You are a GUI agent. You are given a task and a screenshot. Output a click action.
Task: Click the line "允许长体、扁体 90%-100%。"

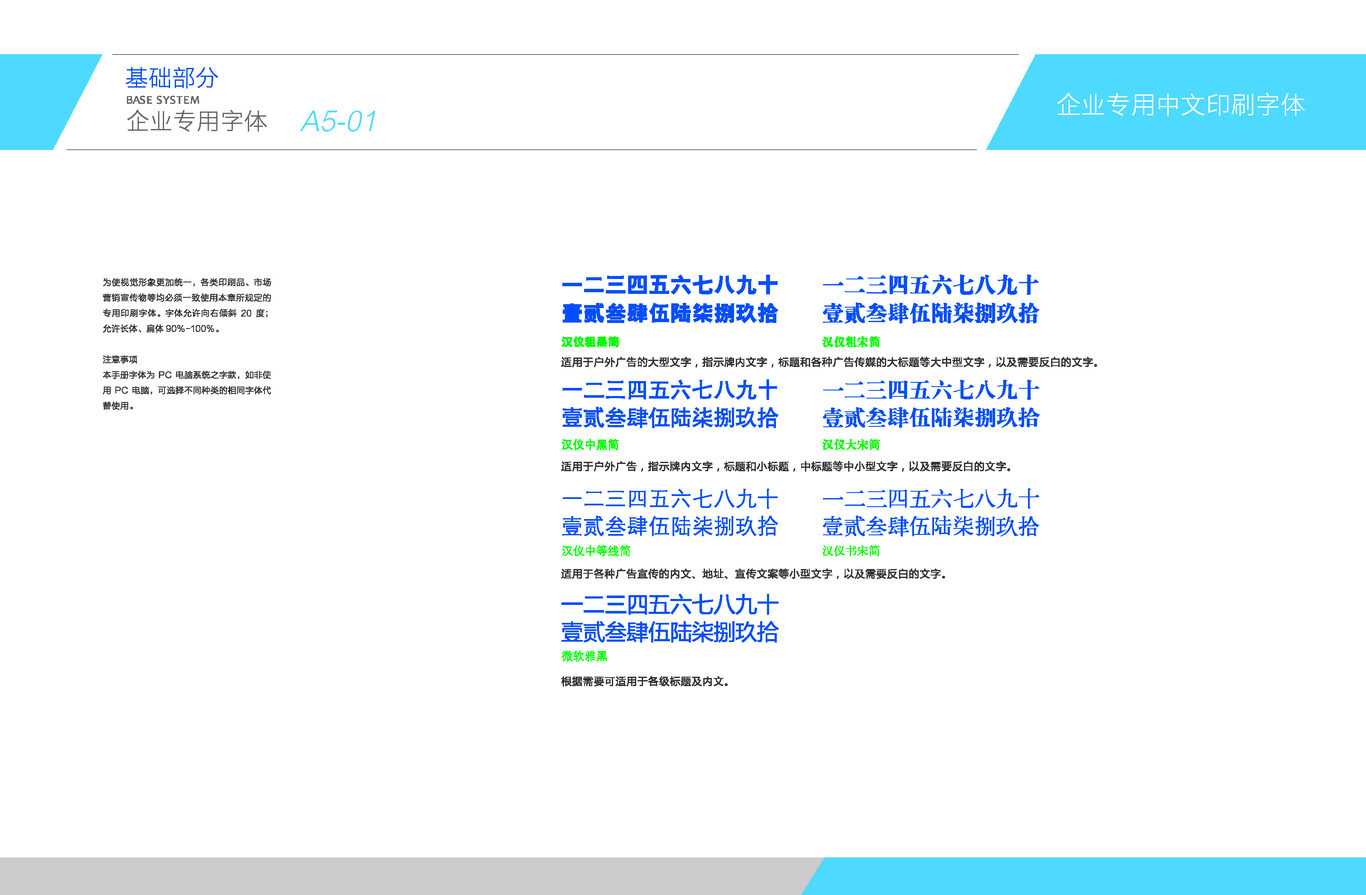pyautogui.click(x=161, y=329)
